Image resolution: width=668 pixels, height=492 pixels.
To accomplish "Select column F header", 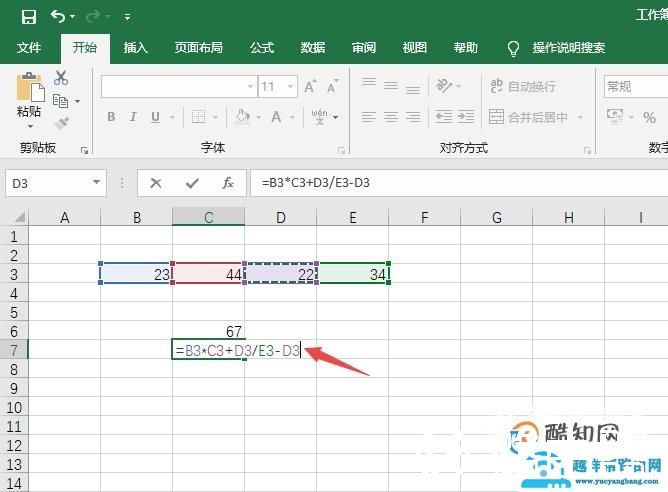I will (x=424, y=217).
